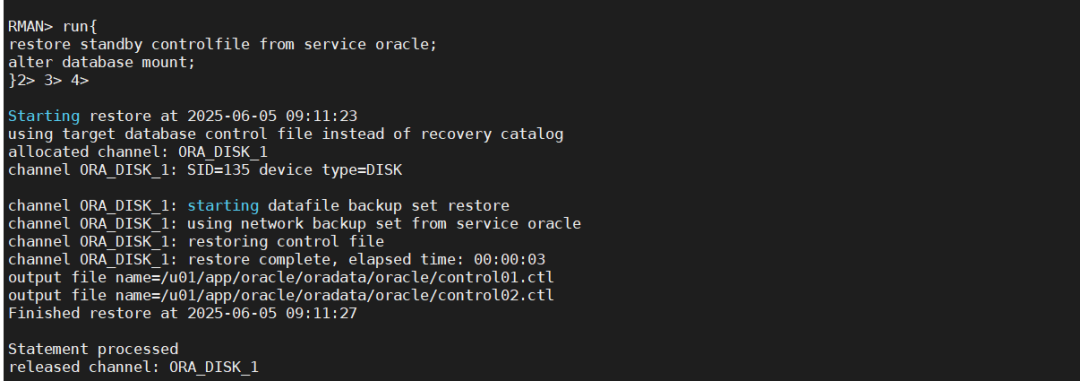This screenshot has height=381, width=1080.
Task: Click the elapsed time: 00:00:03 text
Action: 447,260
